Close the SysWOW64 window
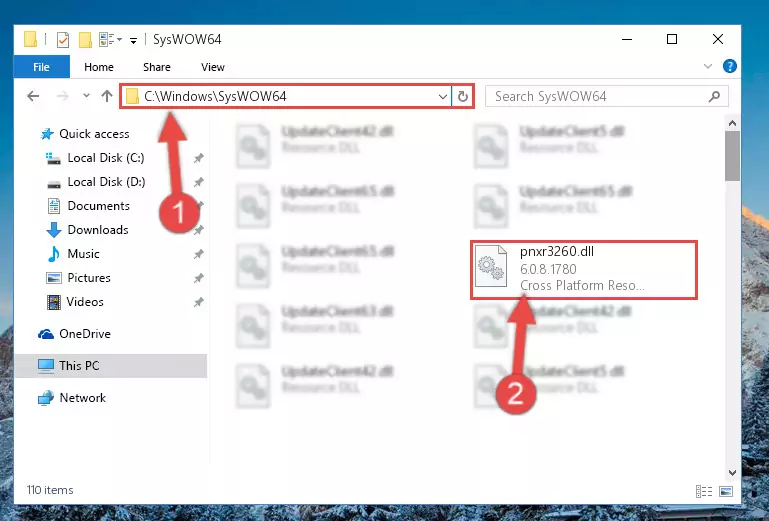The width and height of the screenshot is (769, 521). coord(718,39)
